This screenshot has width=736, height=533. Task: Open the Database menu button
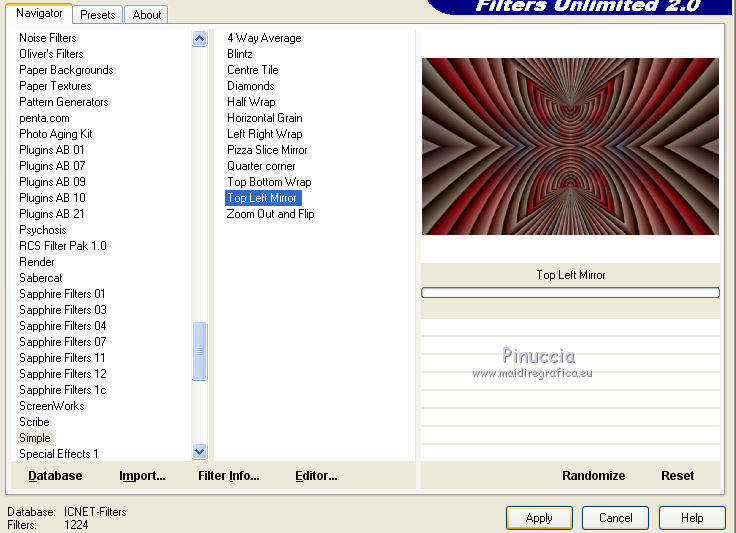[x=55, y=476]
